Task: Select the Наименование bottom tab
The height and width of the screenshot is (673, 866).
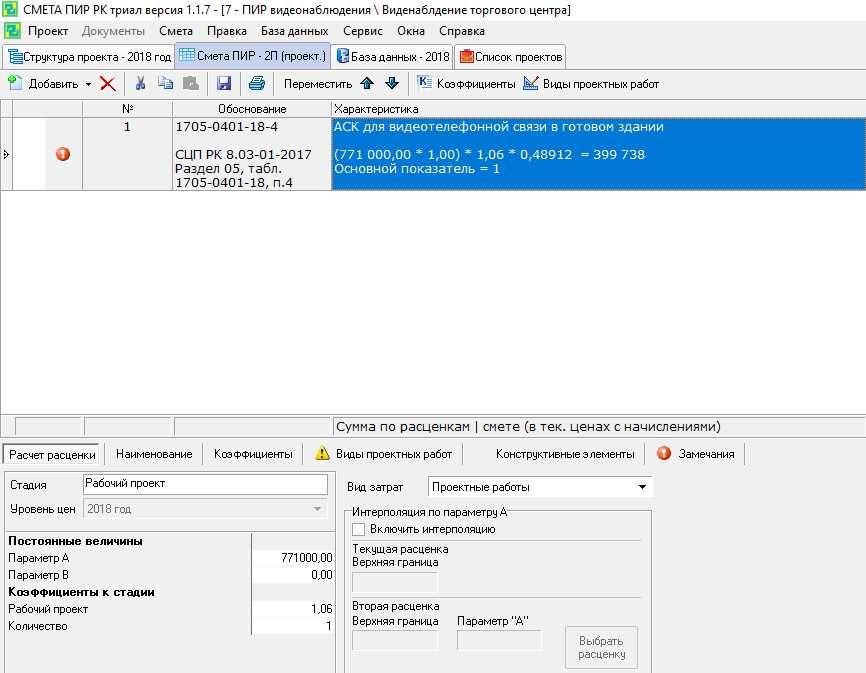Action: (x=154, y=454)
